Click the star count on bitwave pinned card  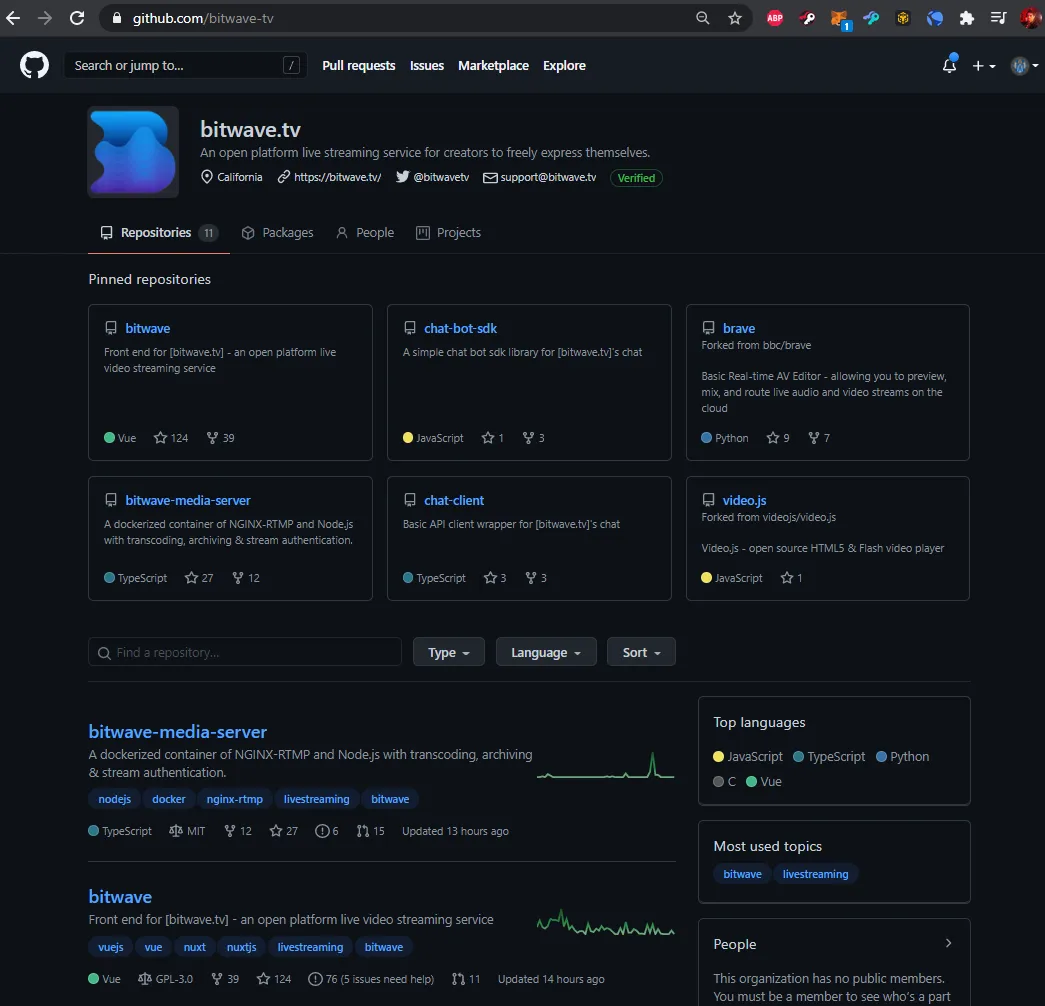171,438
